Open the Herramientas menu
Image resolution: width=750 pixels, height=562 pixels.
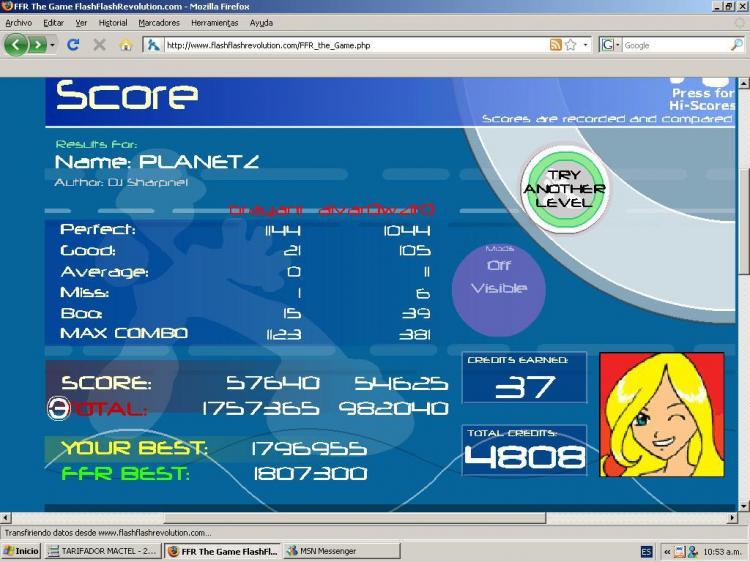(215, 22)
